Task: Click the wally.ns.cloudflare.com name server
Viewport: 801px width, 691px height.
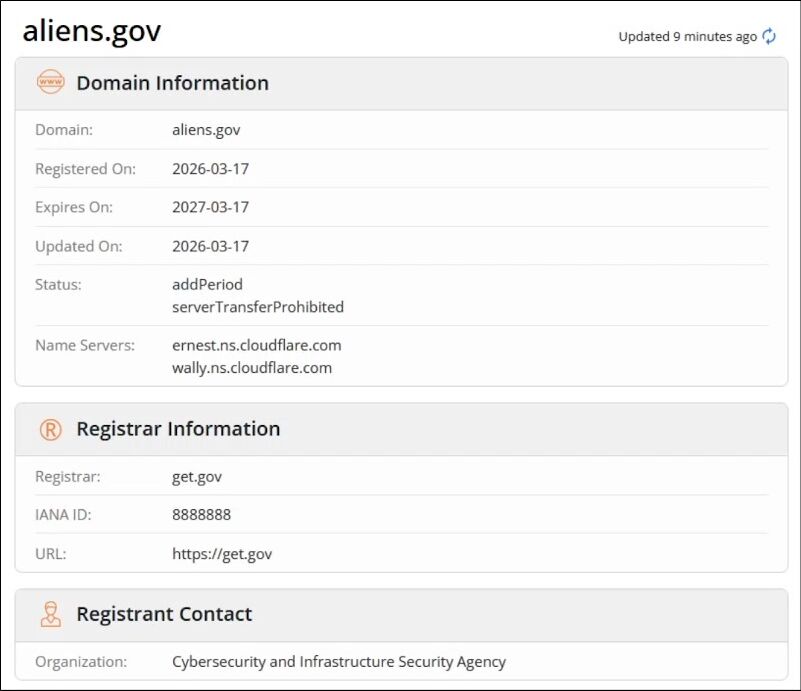Action: click(252, 368)
